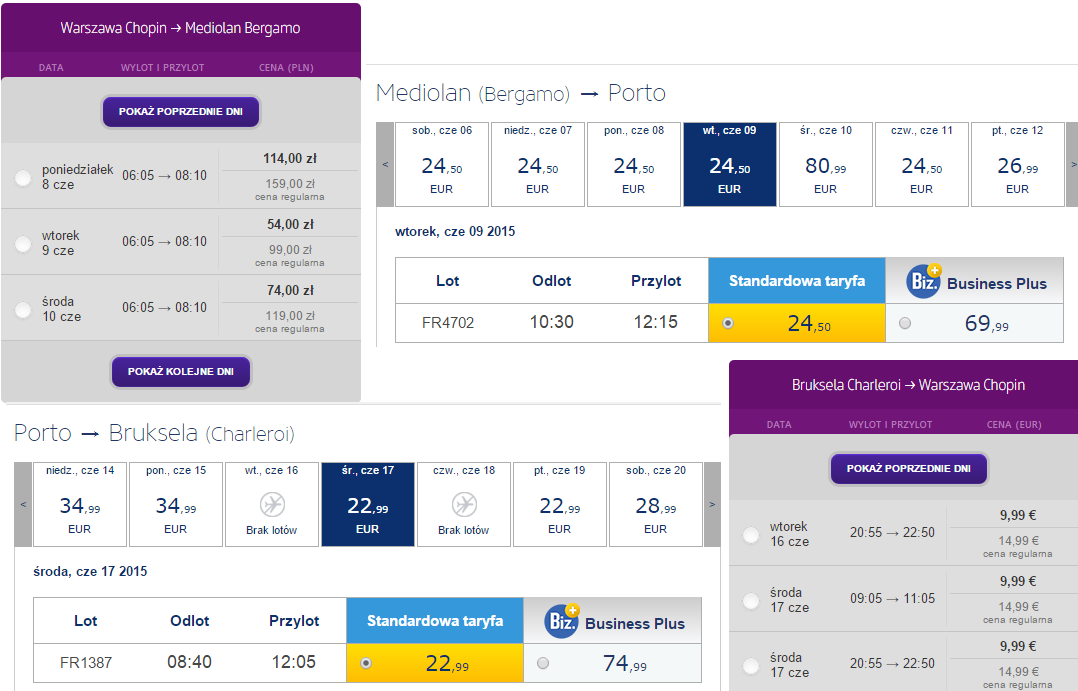Click Biz Business Plus logo for Bruksela flight
Screen dimensions: 1078x691
pos(562,622)
